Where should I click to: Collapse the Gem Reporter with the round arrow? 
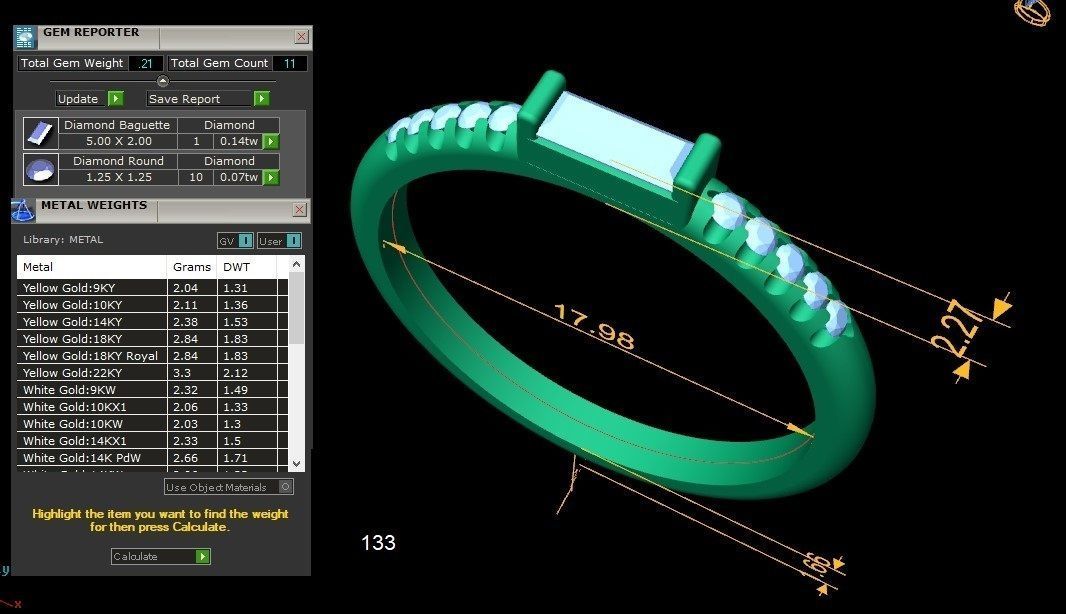(x=162, y=81)
